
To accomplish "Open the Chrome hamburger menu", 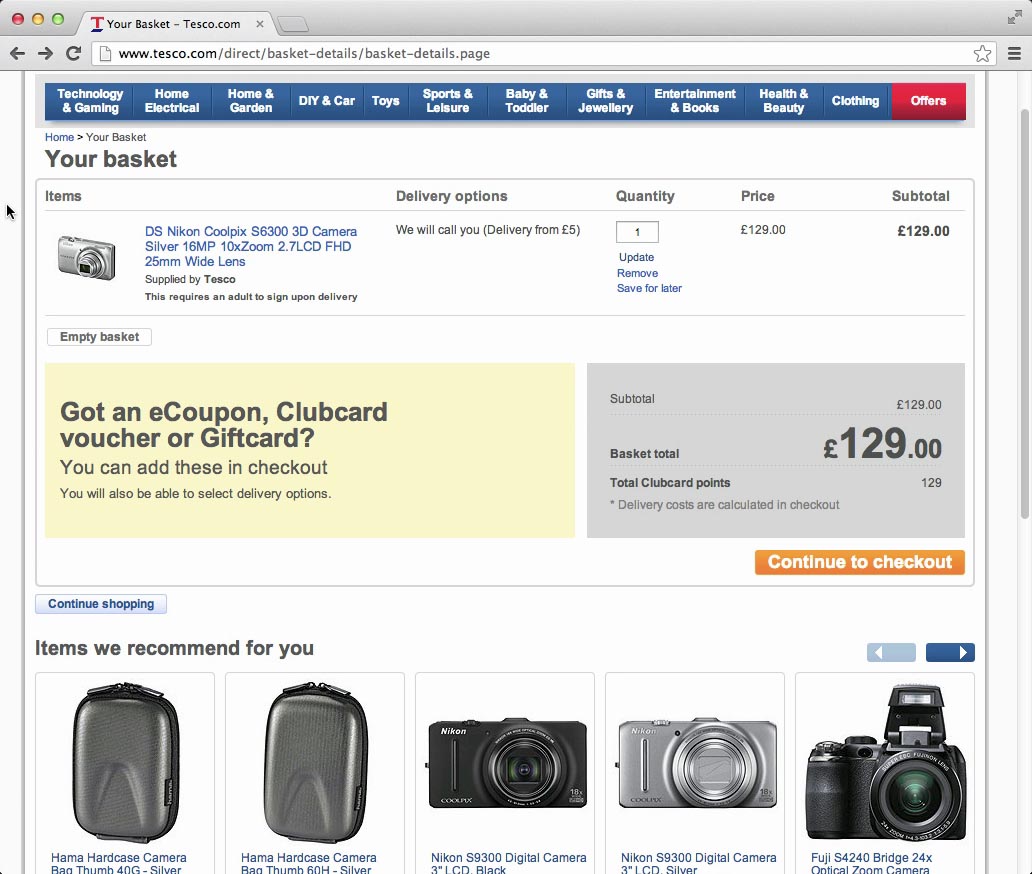I will click(x=1014, y=54).
